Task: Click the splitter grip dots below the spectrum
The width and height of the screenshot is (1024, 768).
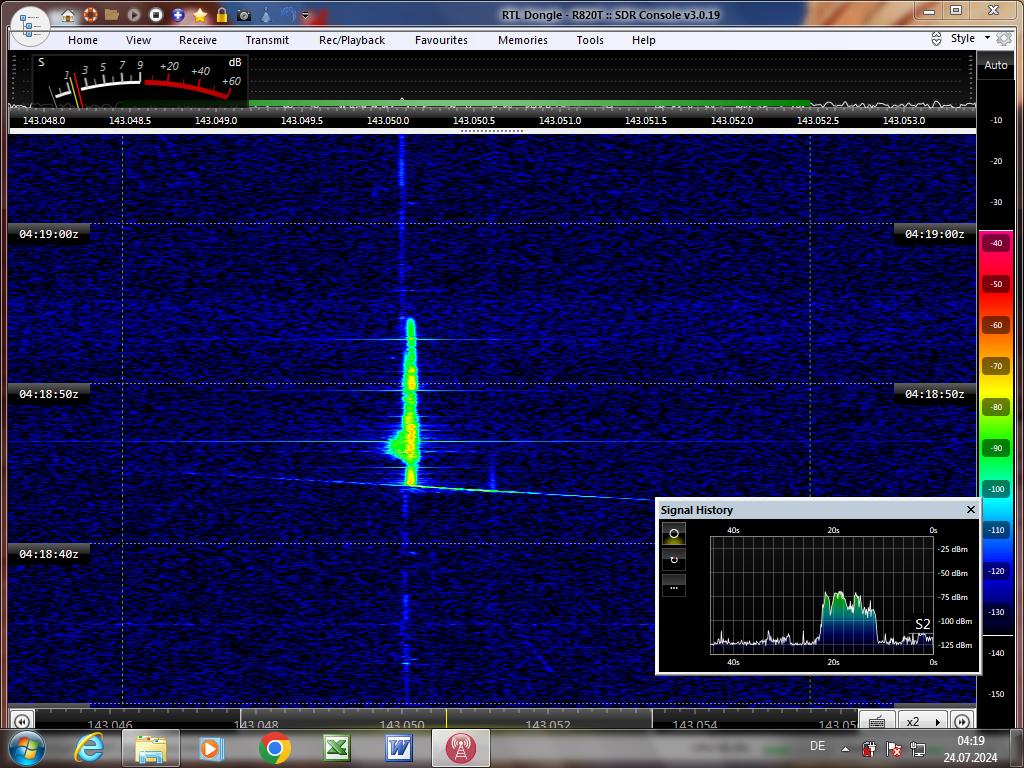Action: pos(492,131)
